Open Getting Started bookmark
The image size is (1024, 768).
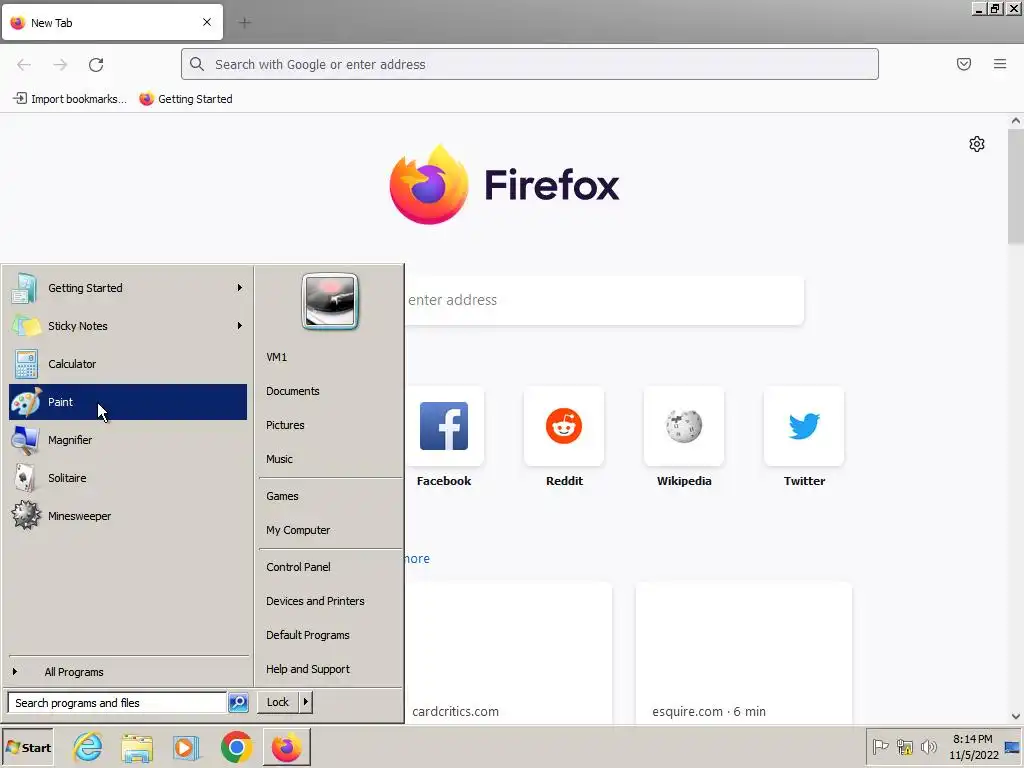(186, 99)
